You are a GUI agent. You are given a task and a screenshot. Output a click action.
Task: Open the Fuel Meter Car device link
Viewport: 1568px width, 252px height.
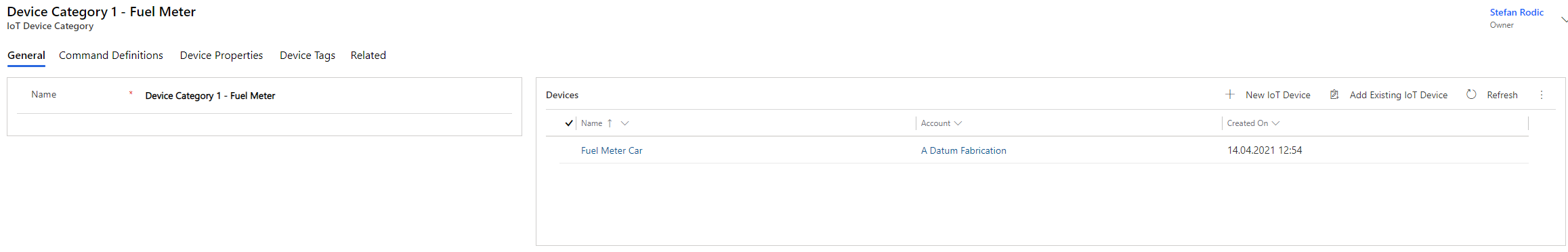pyautogui.click(x=612, y=150)
